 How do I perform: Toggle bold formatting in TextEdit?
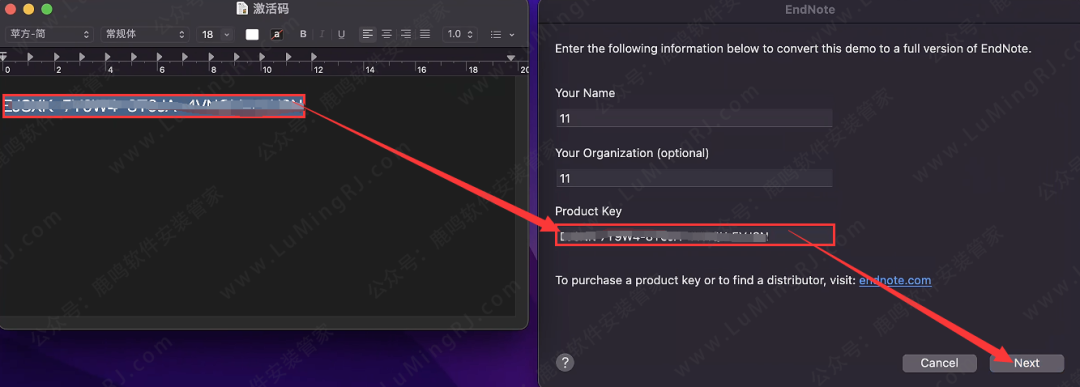303,34
